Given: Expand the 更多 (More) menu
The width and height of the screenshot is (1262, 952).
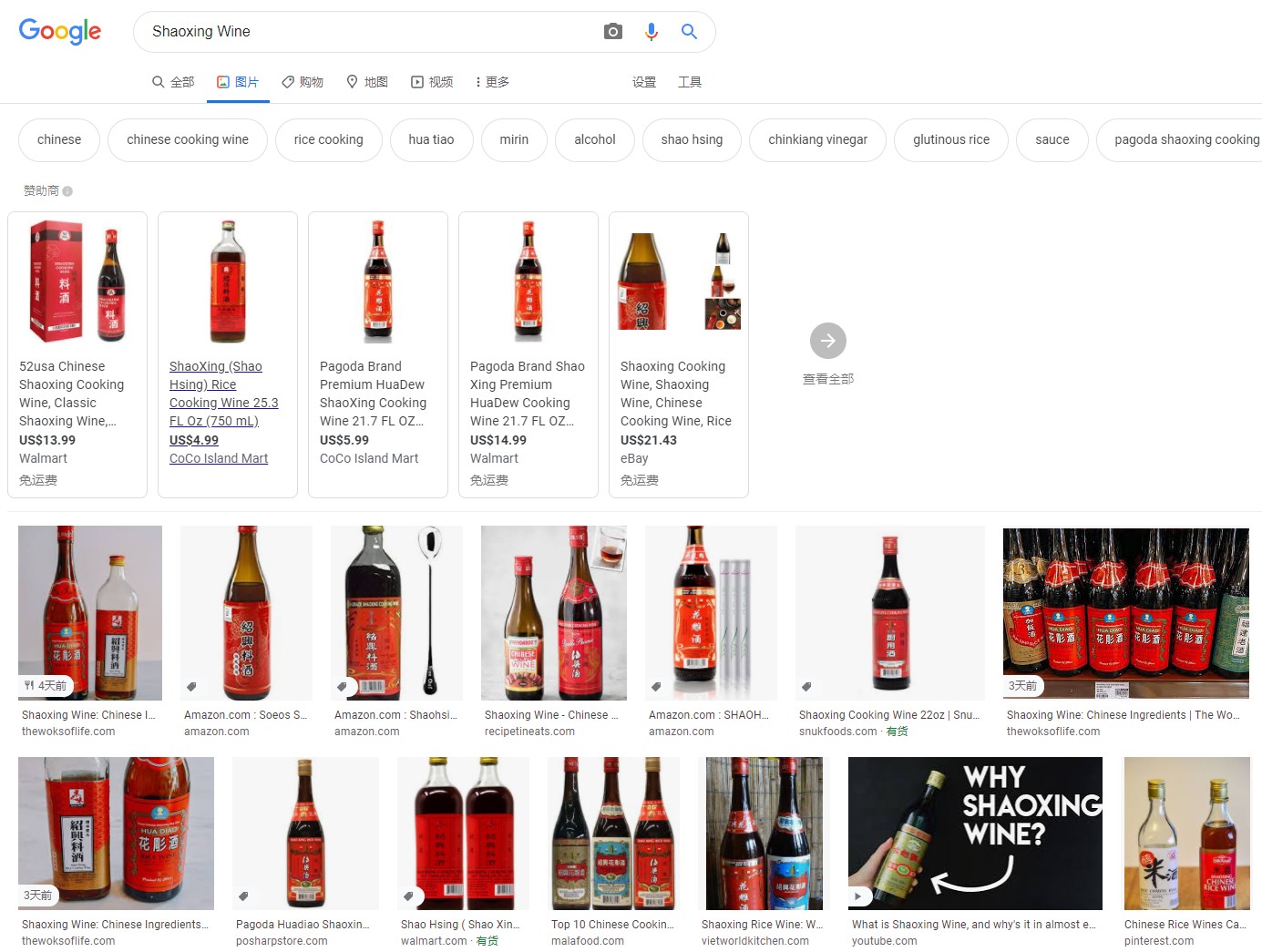Looking at the screenshot, I should click(x=492, y=82).
